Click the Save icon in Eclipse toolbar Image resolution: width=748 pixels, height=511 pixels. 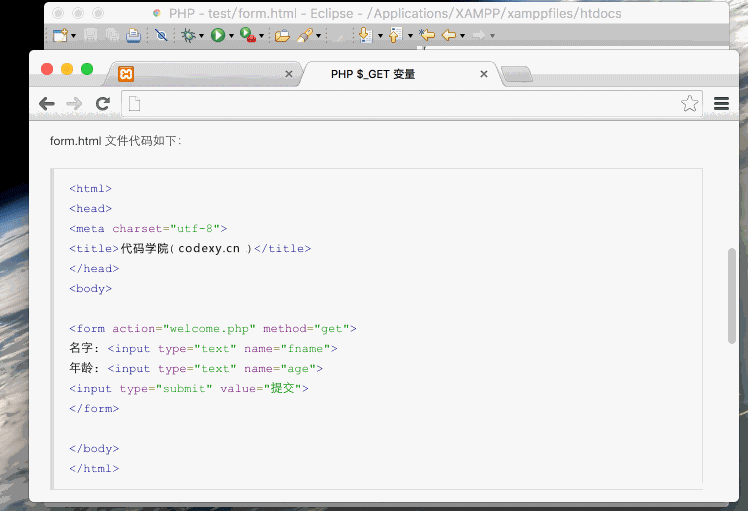pyautogui.click(x=91, y=35)
